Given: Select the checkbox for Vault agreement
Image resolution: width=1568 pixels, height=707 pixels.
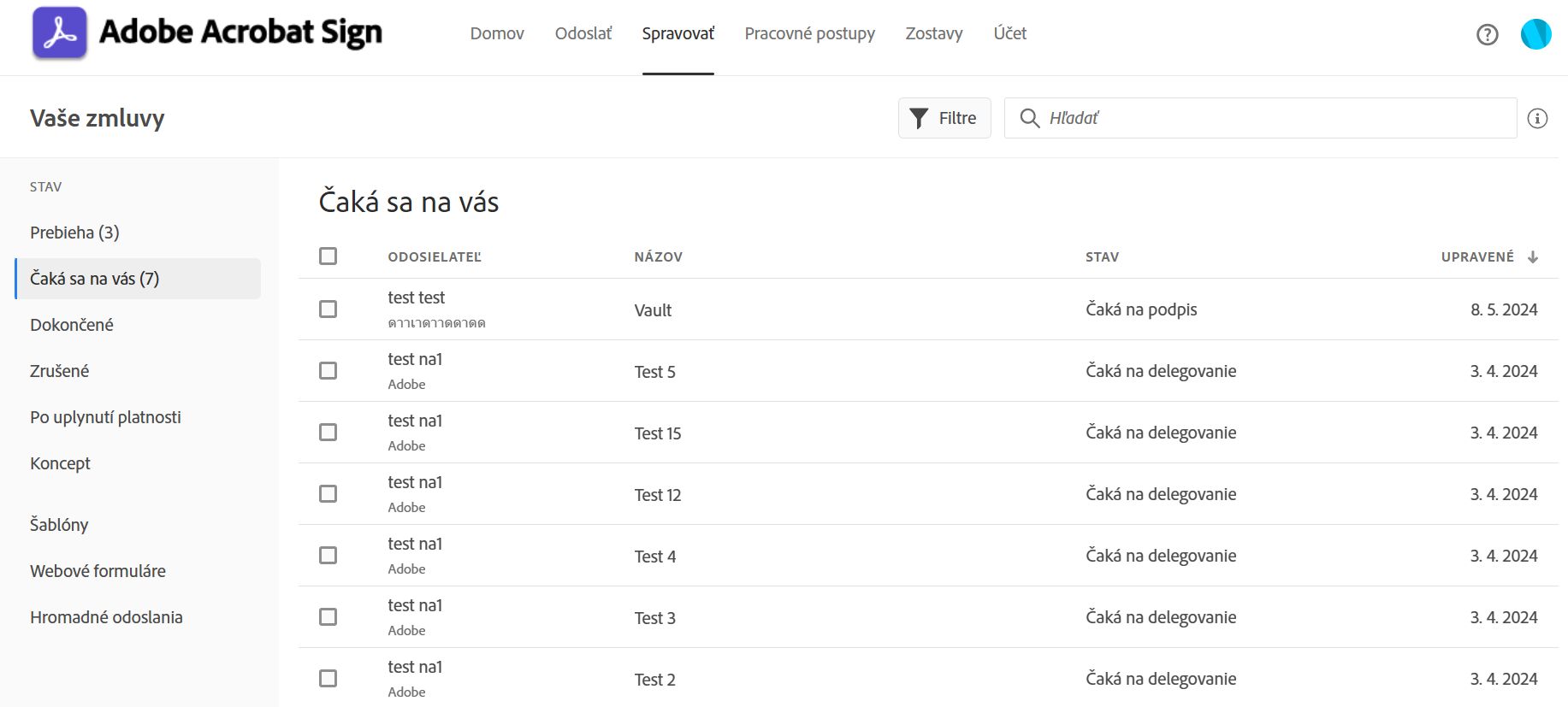Looking at the screenshot, I should pyautogui.click(x=328, y=309).
